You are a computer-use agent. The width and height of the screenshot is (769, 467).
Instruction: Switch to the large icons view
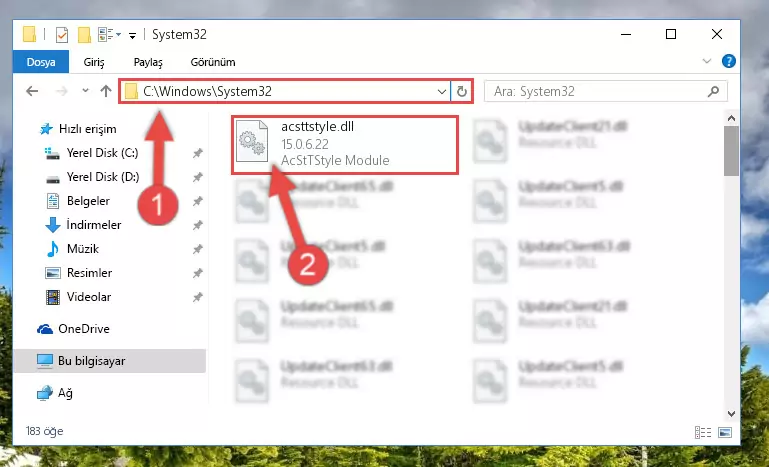(725, 432)
